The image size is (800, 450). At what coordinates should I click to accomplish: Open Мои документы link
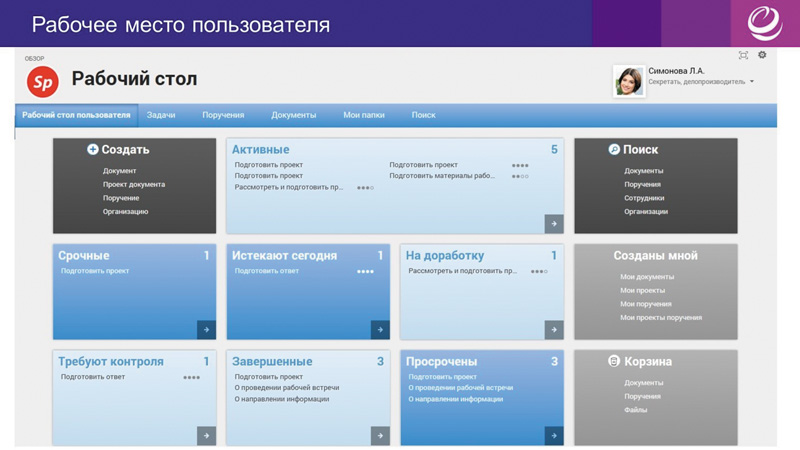point(647,277)
